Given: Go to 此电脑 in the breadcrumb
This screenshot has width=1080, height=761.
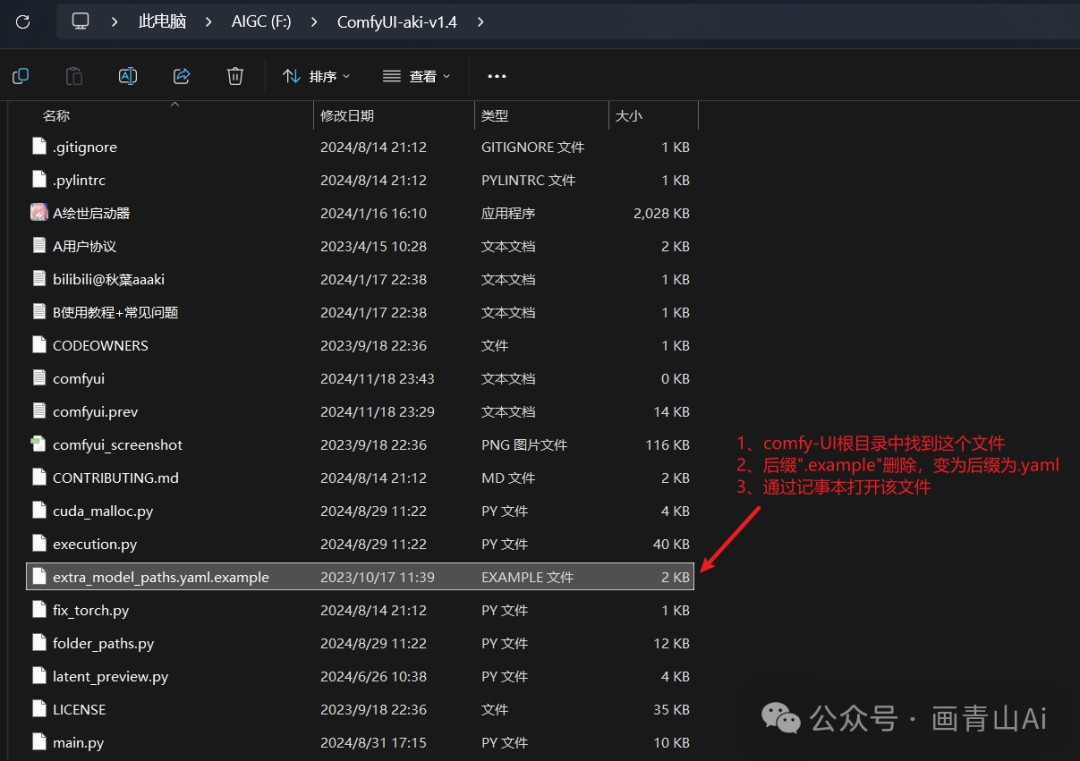Looking at the screenshot, I should point(162,22).
